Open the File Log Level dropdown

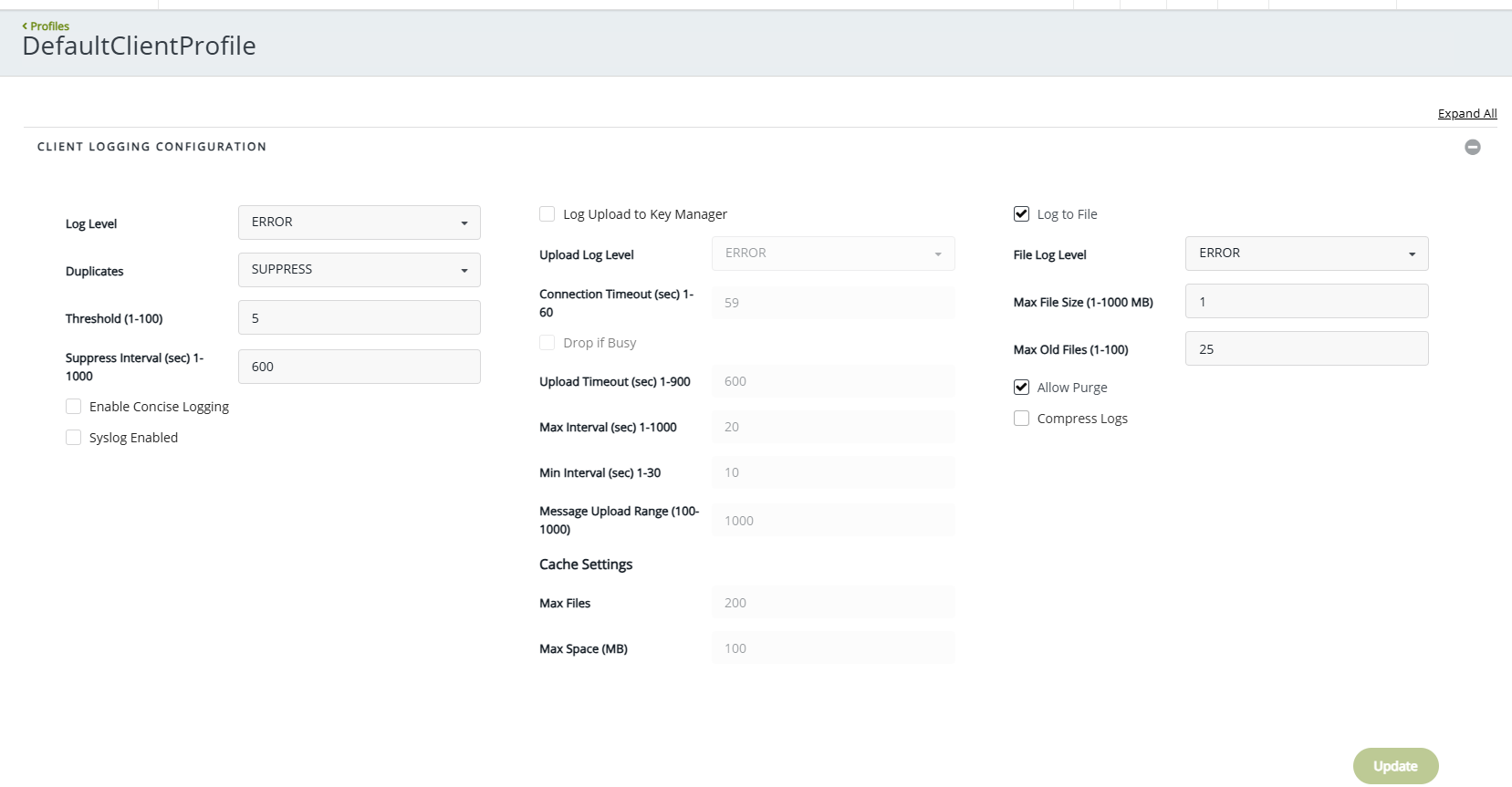[1307, 254]
